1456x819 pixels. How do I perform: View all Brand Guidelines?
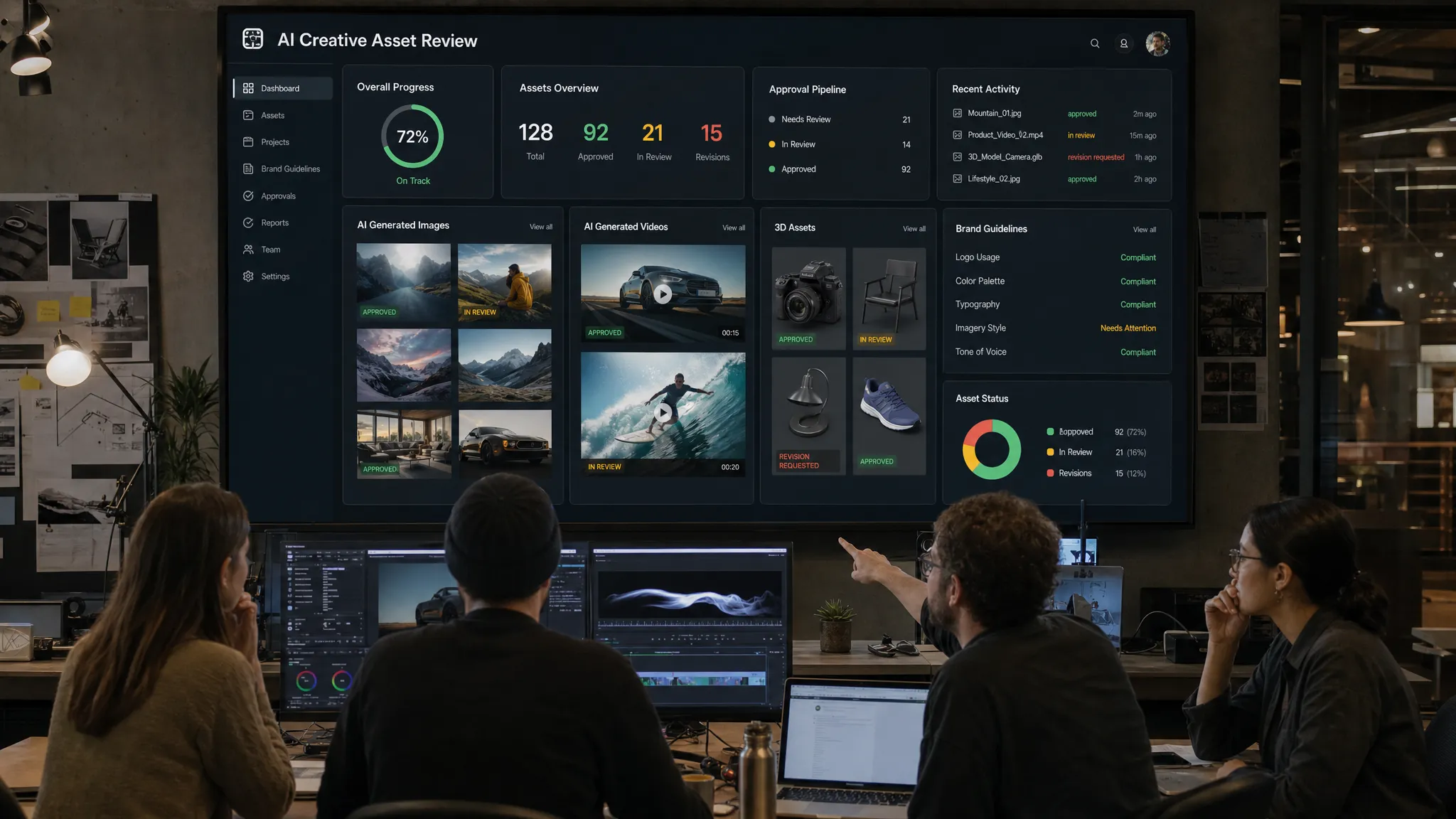pyautogui.click(x=1144, y=230)
